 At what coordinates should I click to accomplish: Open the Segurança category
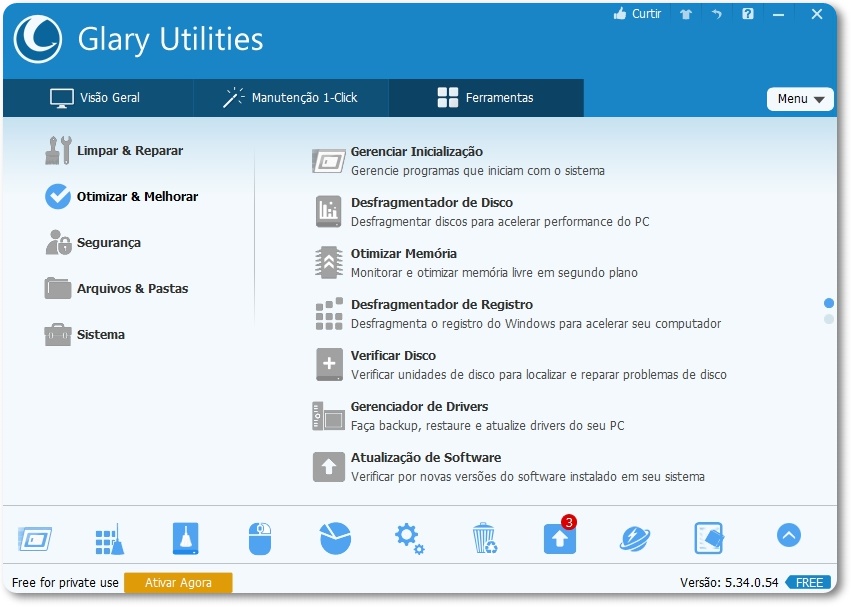[93, 243]
